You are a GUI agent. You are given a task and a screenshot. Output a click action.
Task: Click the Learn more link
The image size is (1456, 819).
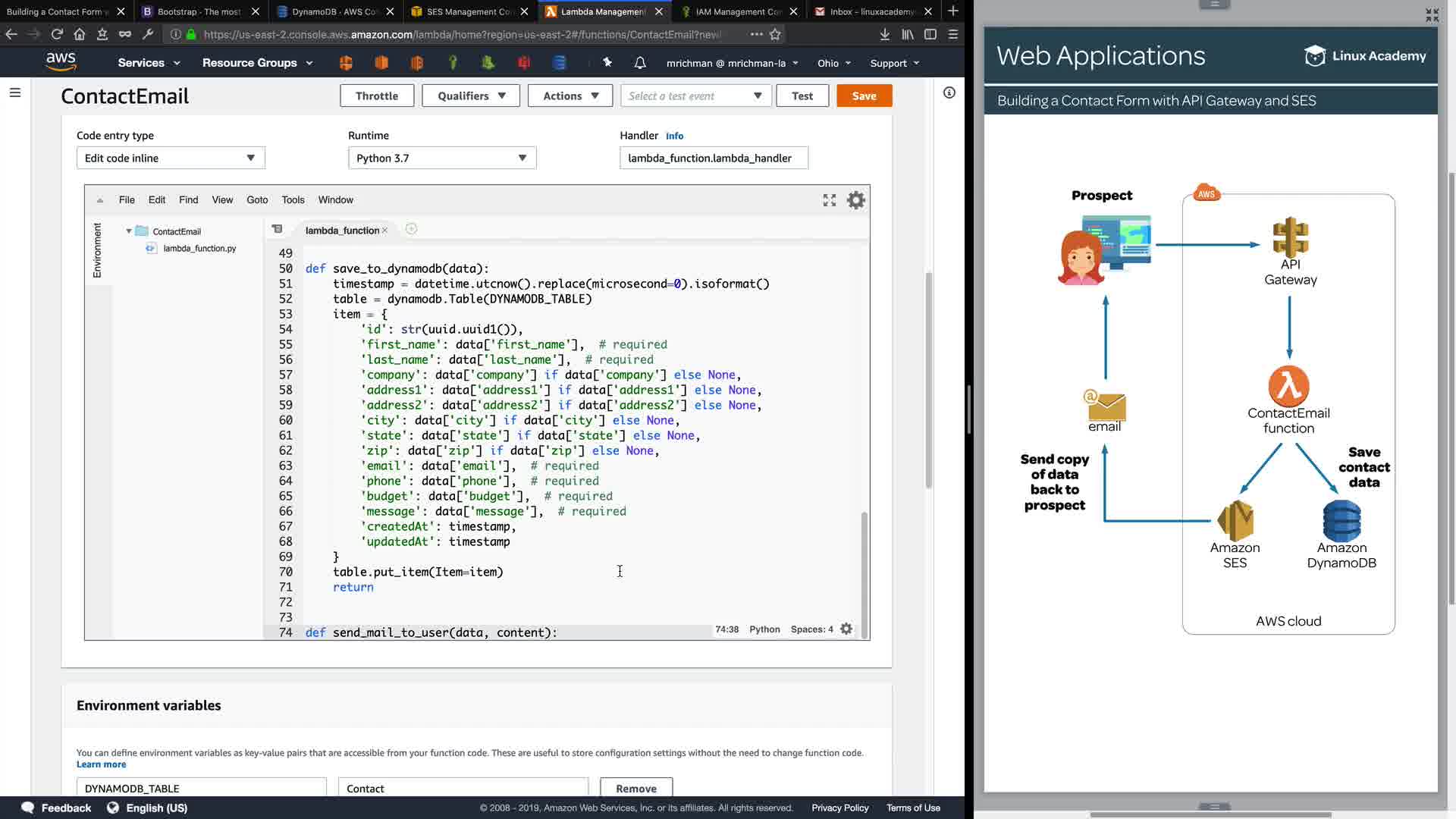[x=101, y=764]
